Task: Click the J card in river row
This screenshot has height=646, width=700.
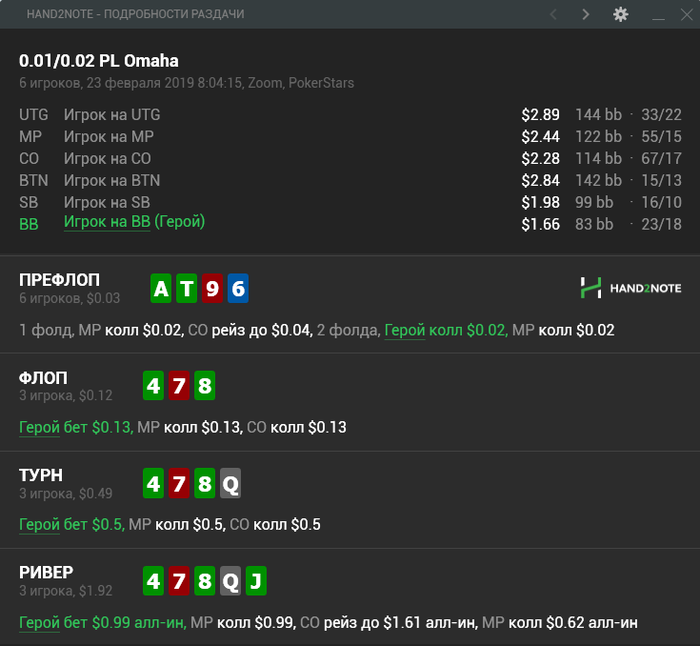Action: [x=256, y=581]
